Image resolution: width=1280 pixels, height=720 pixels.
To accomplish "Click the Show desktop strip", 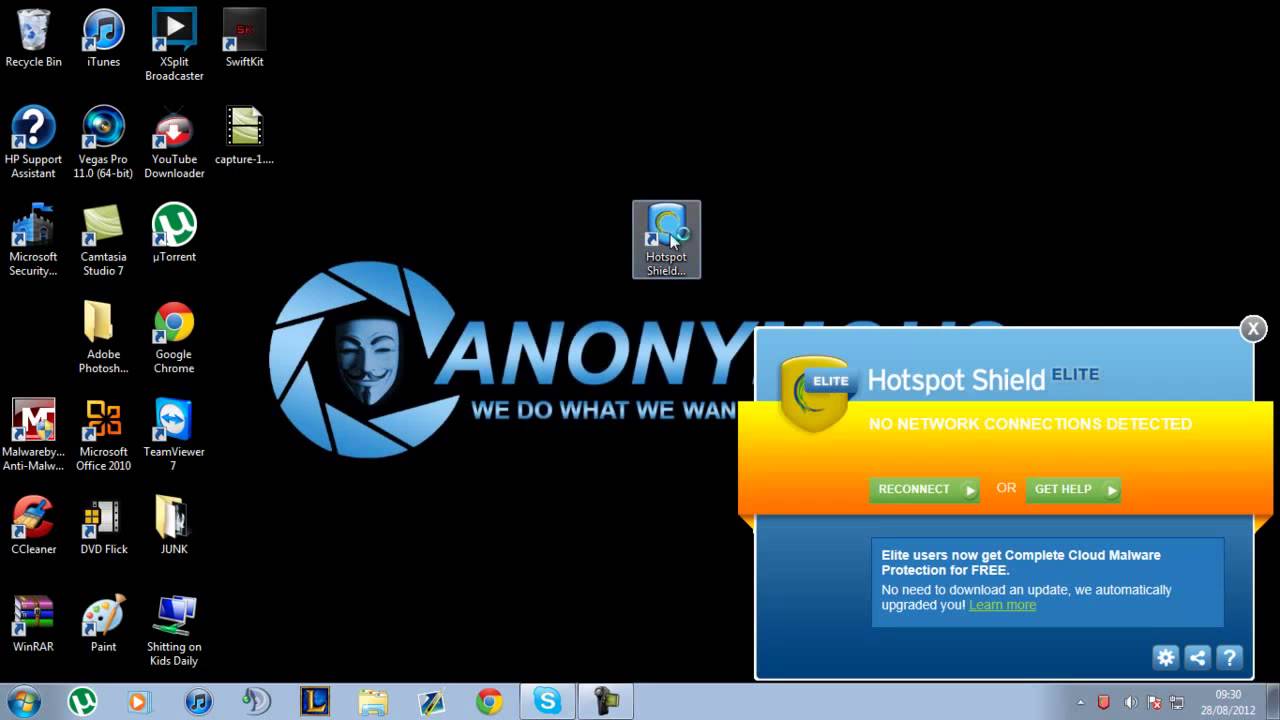I will pos(1272,702).
